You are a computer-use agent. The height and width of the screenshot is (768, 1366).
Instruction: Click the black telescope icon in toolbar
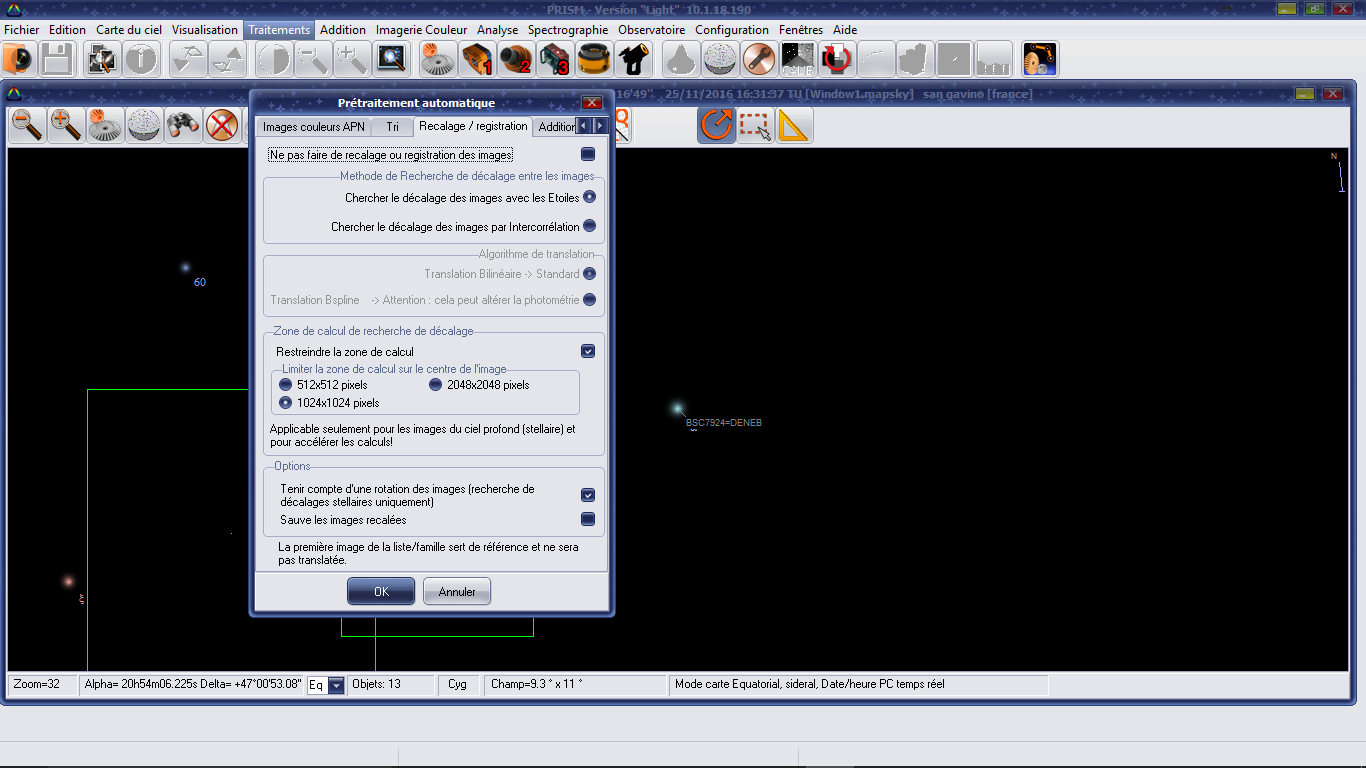(635, 60)
